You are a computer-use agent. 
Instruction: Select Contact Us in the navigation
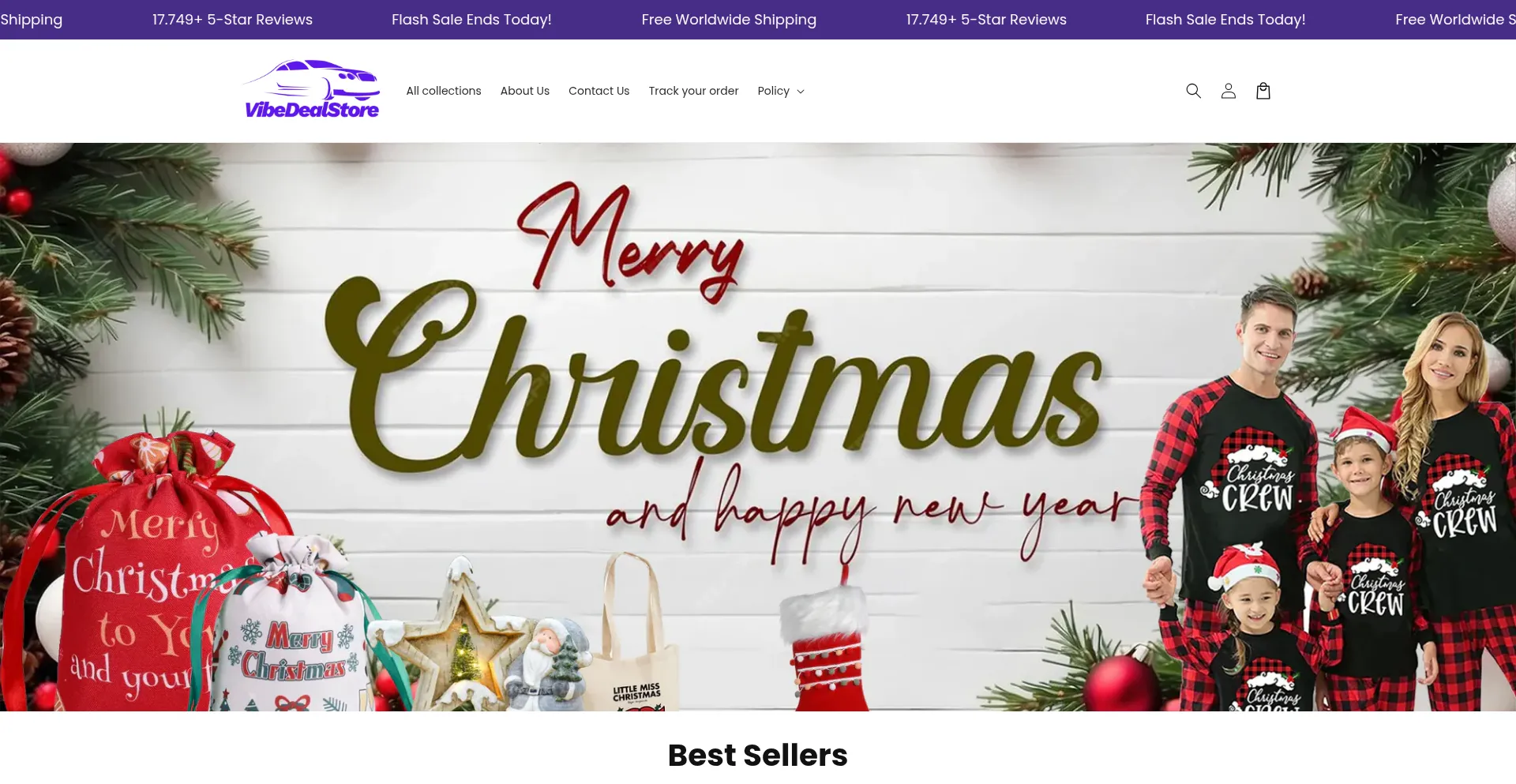599,91
